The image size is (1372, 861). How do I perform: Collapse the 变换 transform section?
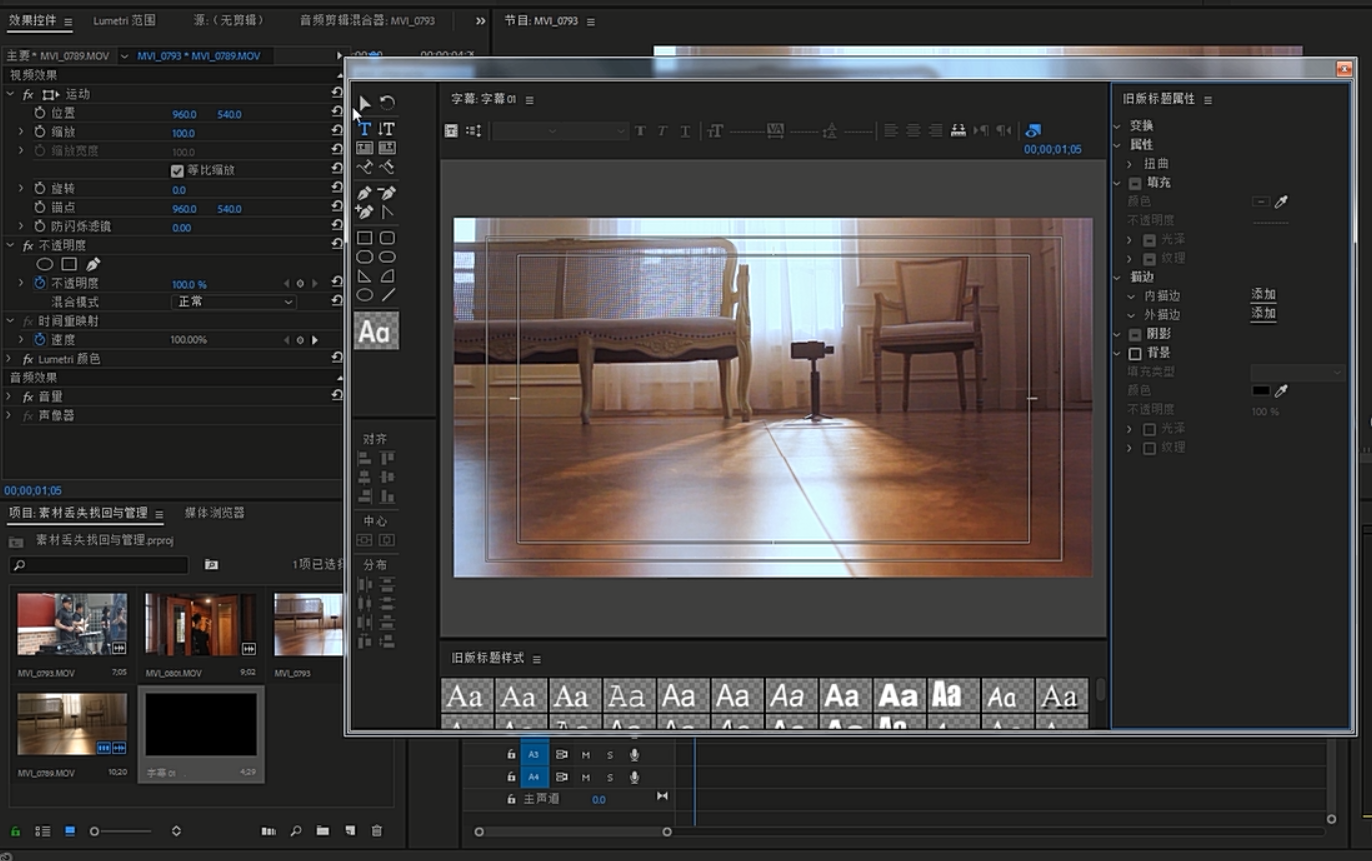[1118, 126]
